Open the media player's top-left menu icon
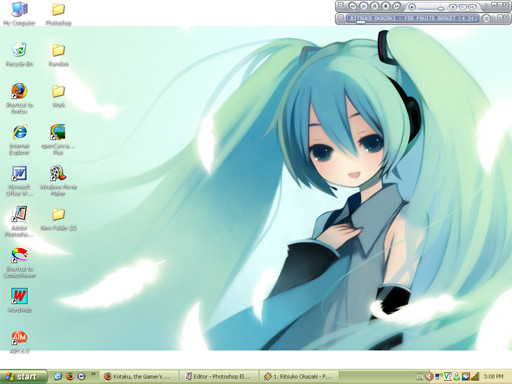 click(340, 5)
